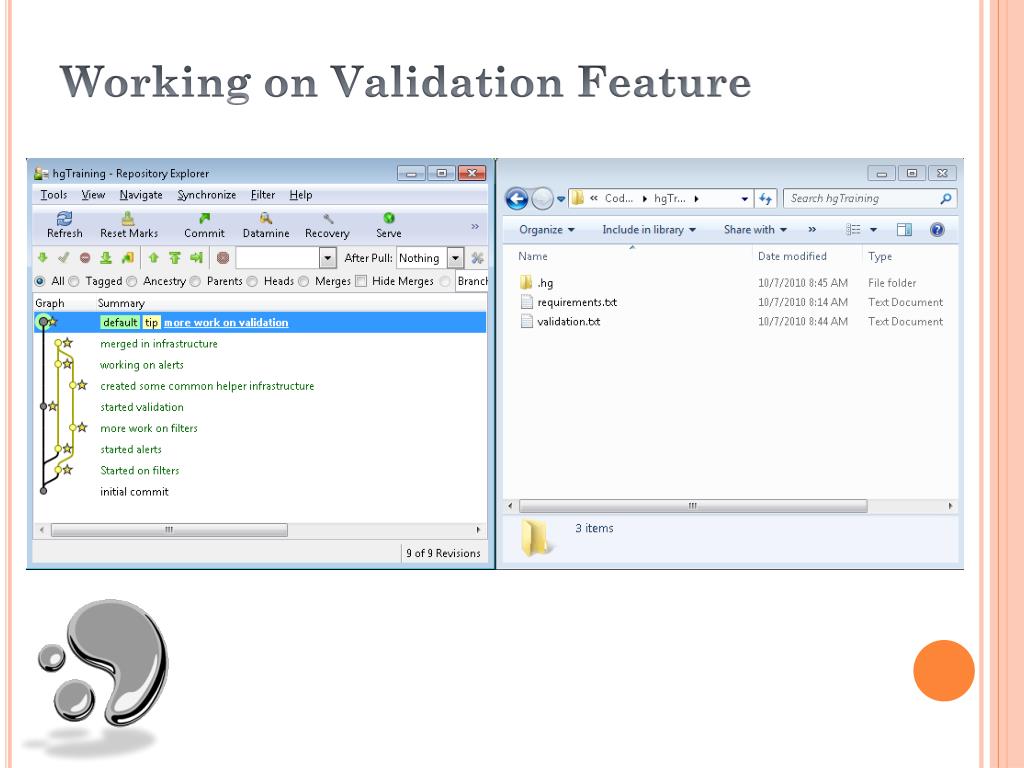Expand the Organize dropdown menu
1024x768 pixels.
547,230
